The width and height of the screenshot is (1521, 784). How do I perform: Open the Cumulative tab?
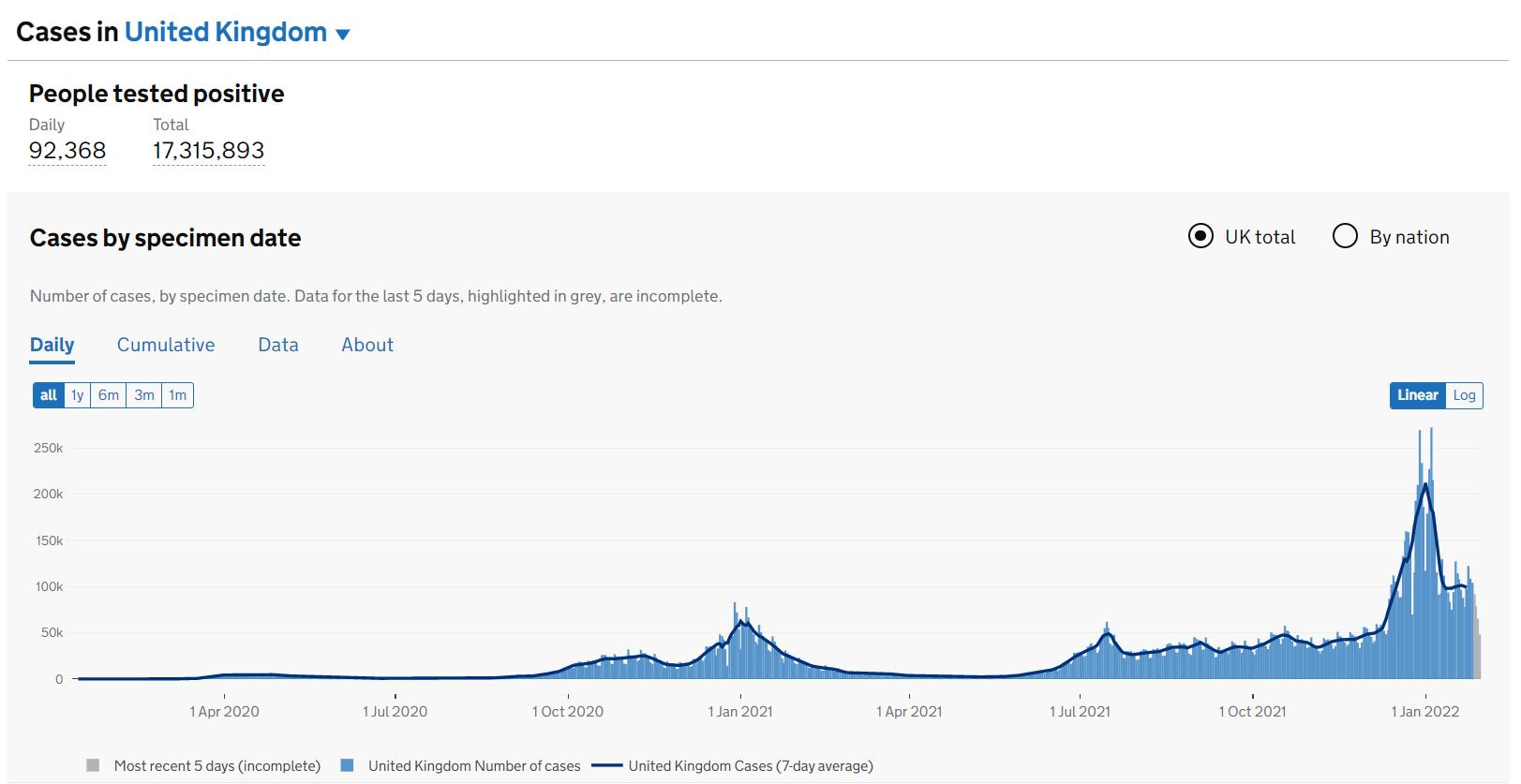(166, 345)
